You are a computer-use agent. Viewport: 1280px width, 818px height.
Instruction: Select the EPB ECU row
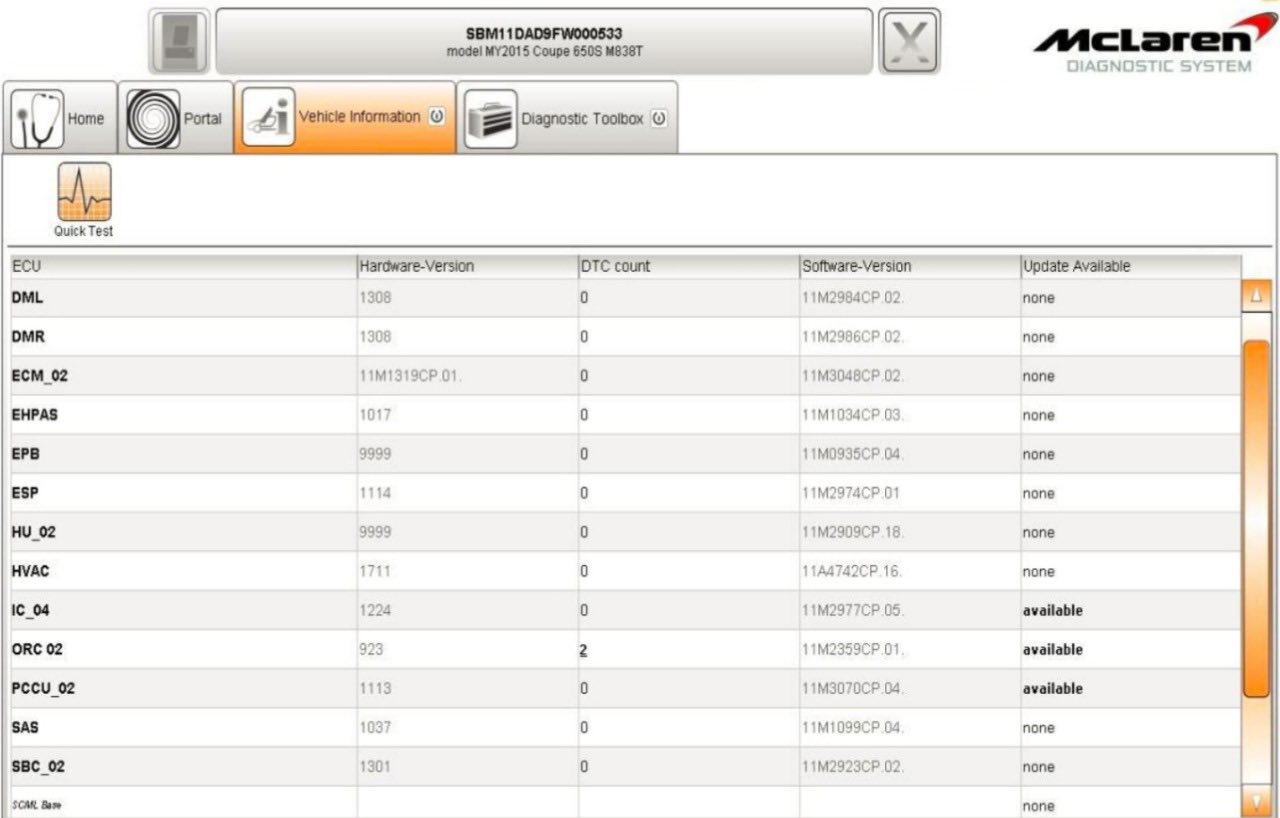[x=625, y=454]
